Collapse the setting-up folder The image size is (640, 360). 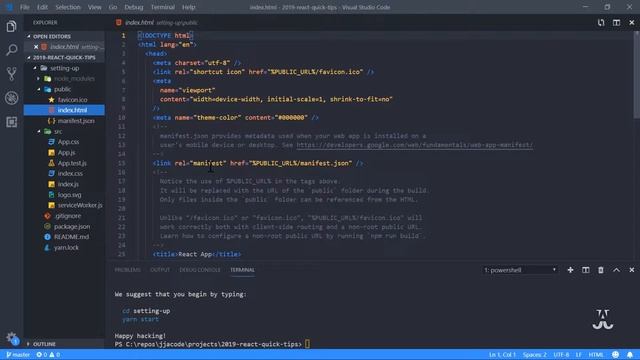pos(64,68)
